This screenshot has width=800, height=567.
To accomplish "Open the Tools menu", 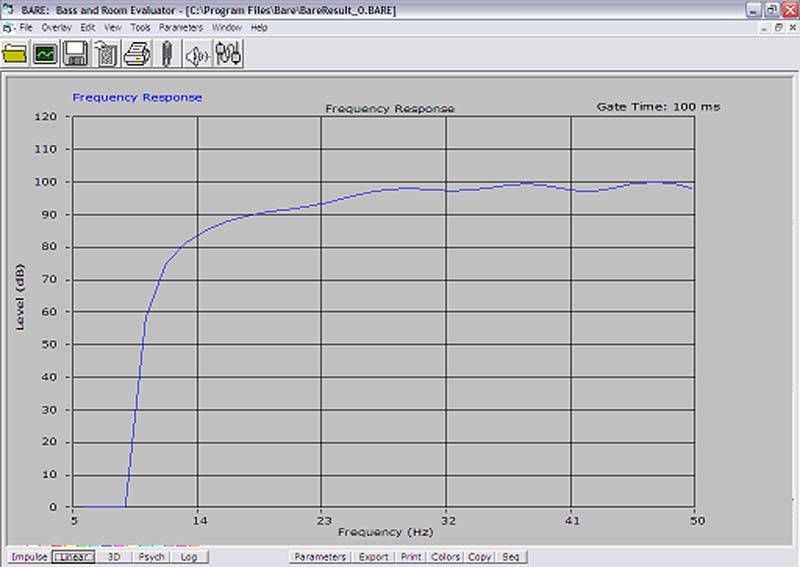I will pyautogui.click(x=140, y=27).
